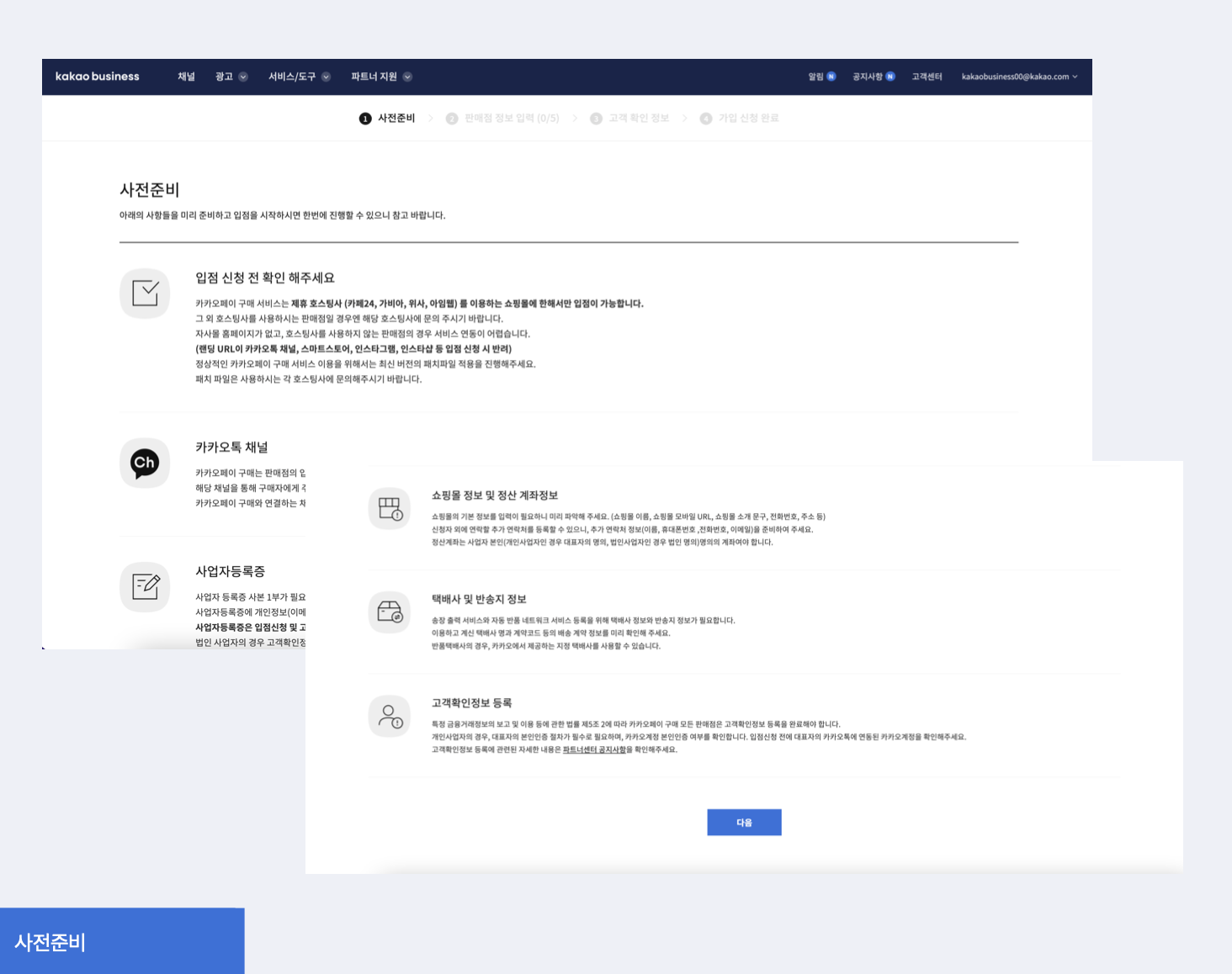Click the 입점 신청 전 확인 해주세요 heading
The height and width of the screenshot is (974, 1232).
tap(265, 278)
